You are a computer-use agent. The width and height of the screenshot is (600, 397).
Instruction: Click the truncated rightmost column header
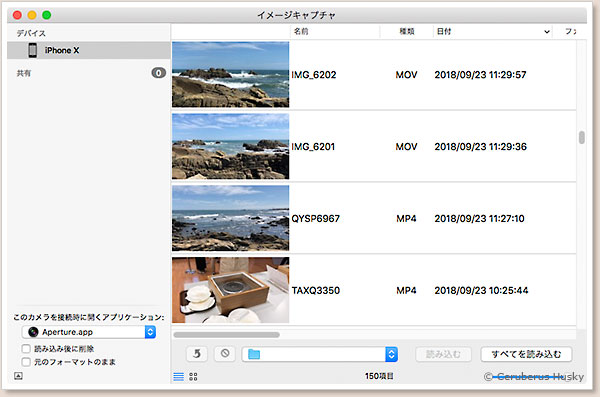coord(571,31)
